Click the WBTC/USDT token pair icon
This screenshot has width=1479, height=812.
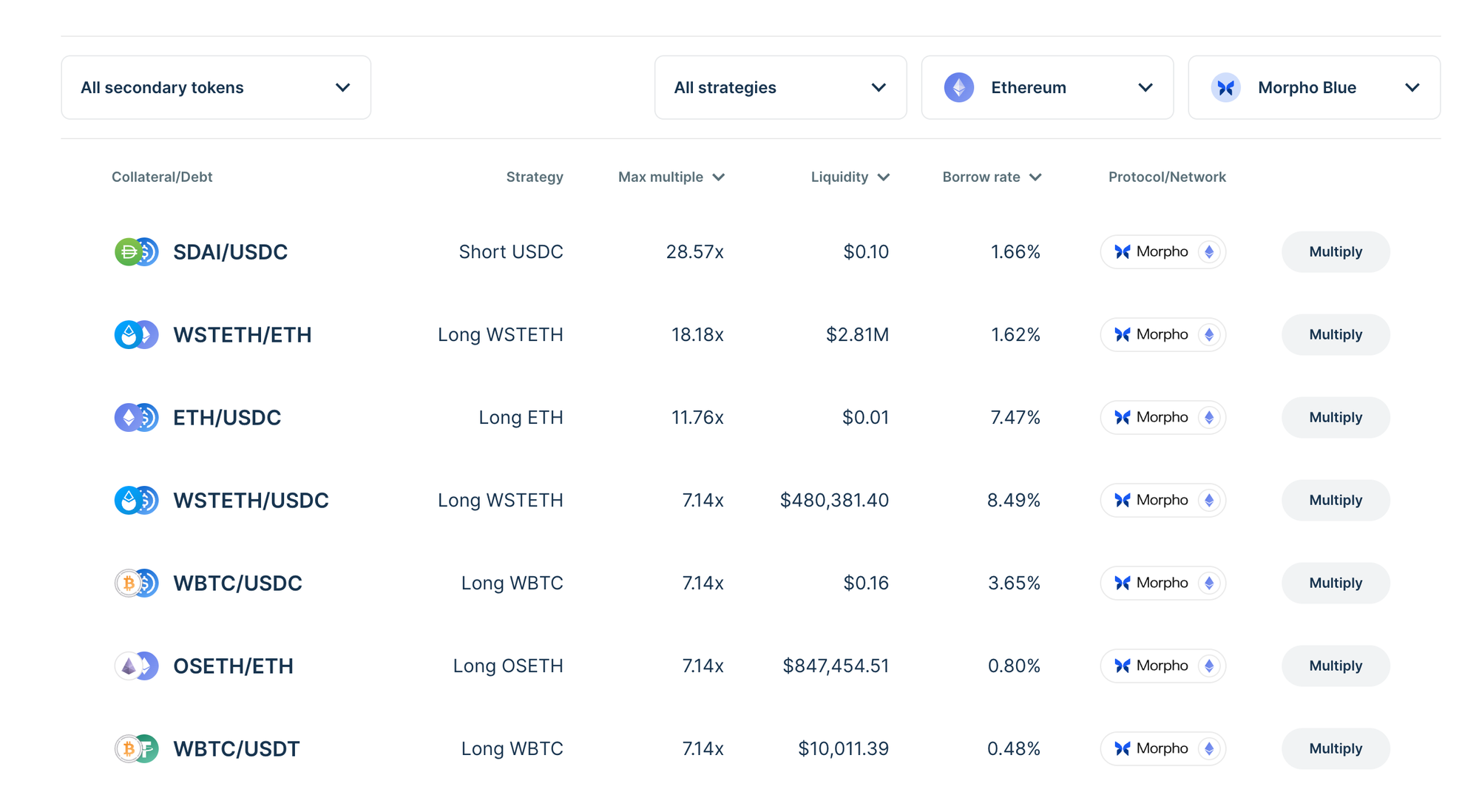(x=136, y=749)
